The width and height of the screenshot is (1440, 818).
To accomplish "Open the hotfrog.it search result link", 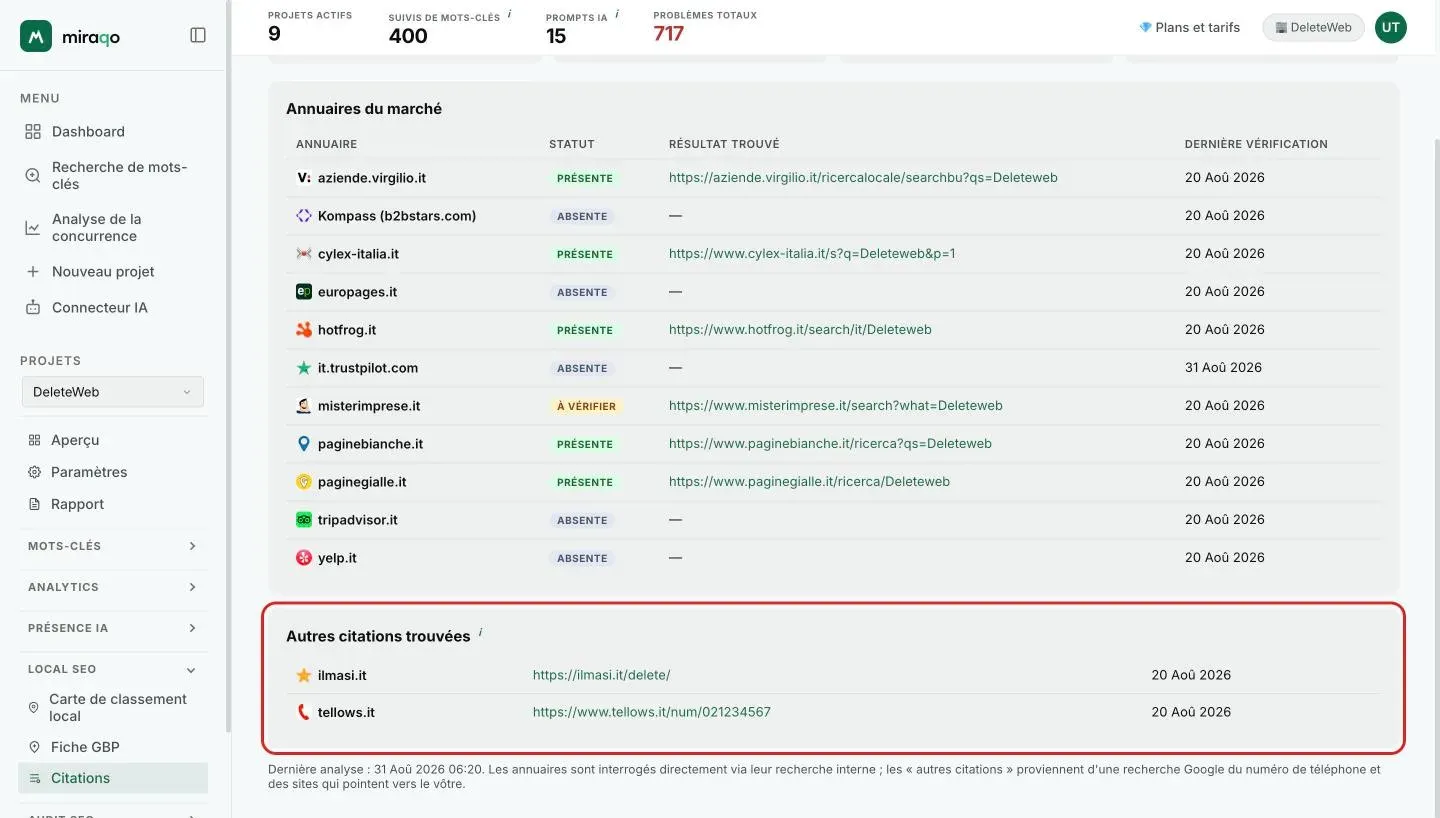I will (800, 330).
